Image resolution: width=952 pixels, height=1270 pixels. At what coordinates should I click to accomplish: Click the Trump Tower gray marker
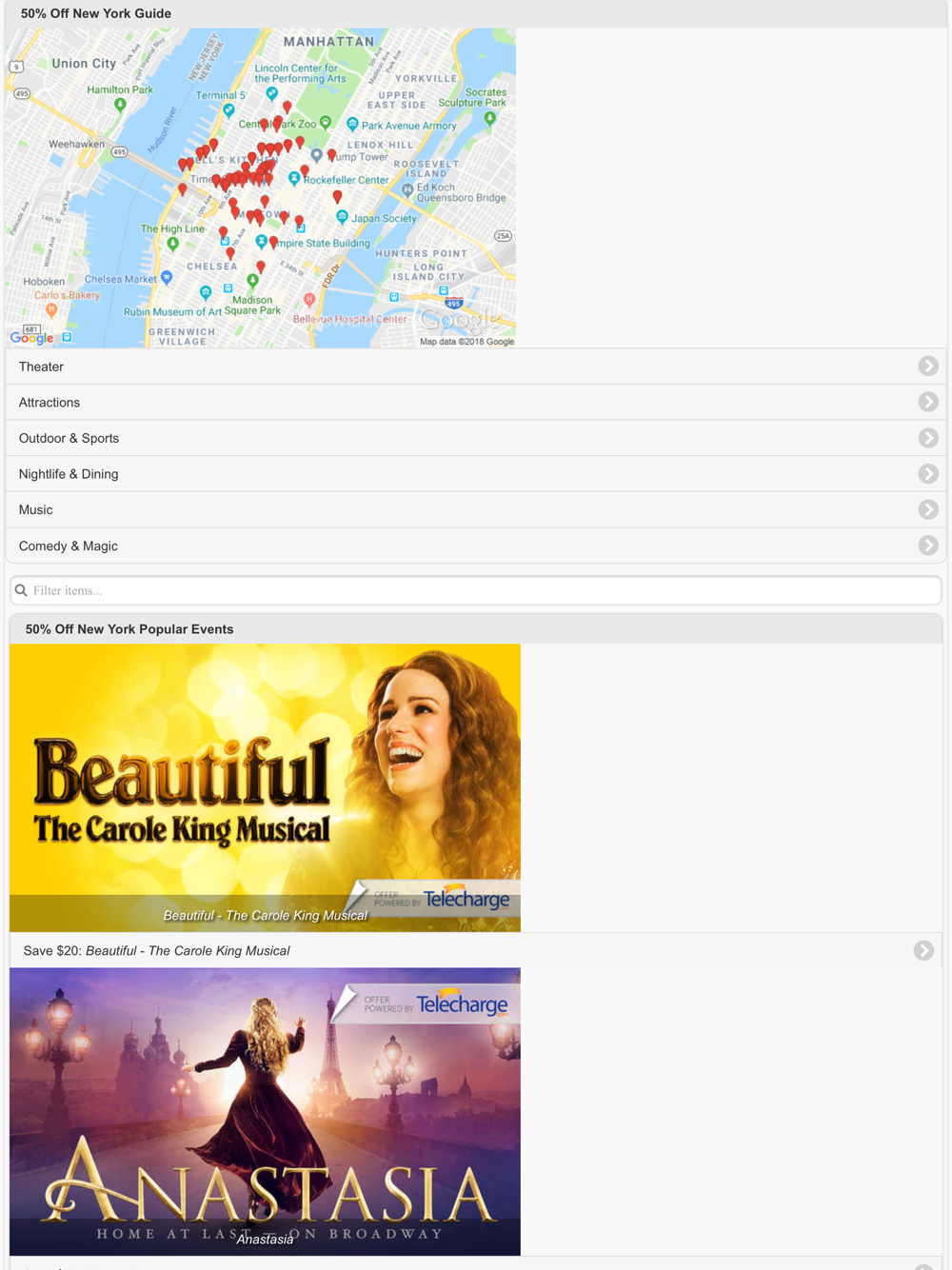[316, 154]
